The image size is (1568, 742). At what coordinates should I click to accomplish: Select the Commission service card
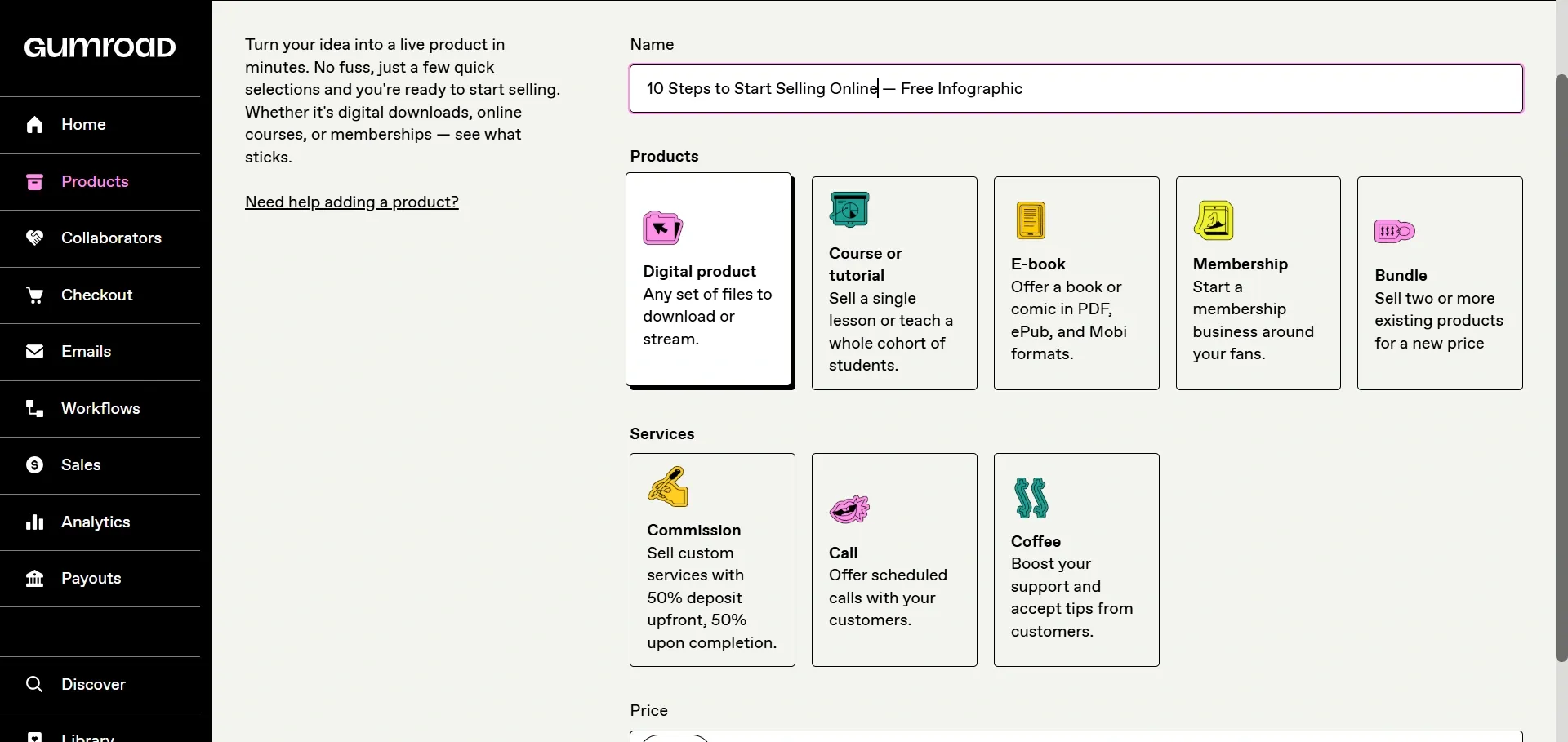[x=712, y=560]
